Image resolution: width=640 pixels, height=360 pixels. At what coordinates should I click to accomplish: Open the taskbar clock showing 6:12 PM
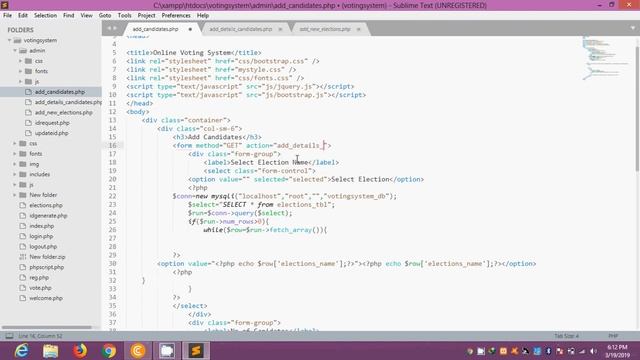pyautogui.click(x=618, y=351)
